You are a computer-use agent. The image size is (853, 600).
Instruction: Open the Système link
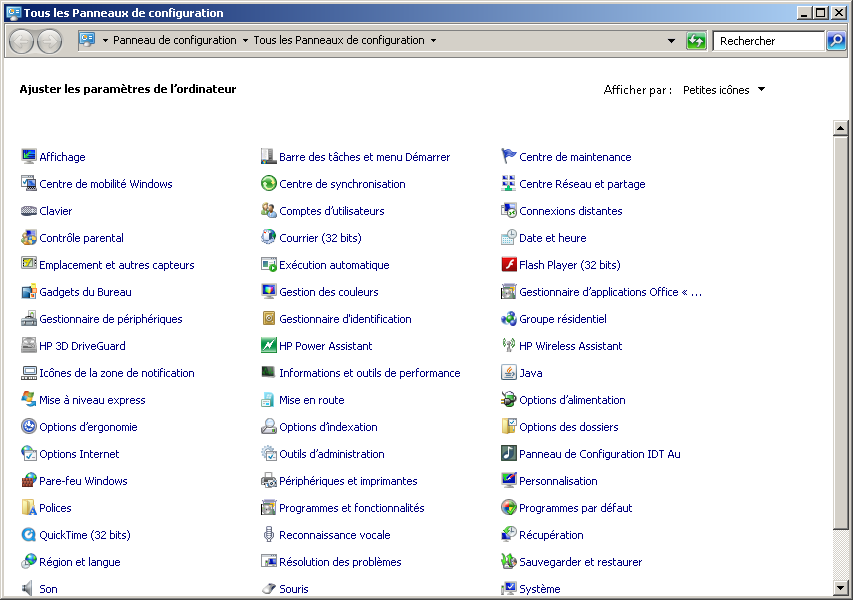[x=540, y=589]
